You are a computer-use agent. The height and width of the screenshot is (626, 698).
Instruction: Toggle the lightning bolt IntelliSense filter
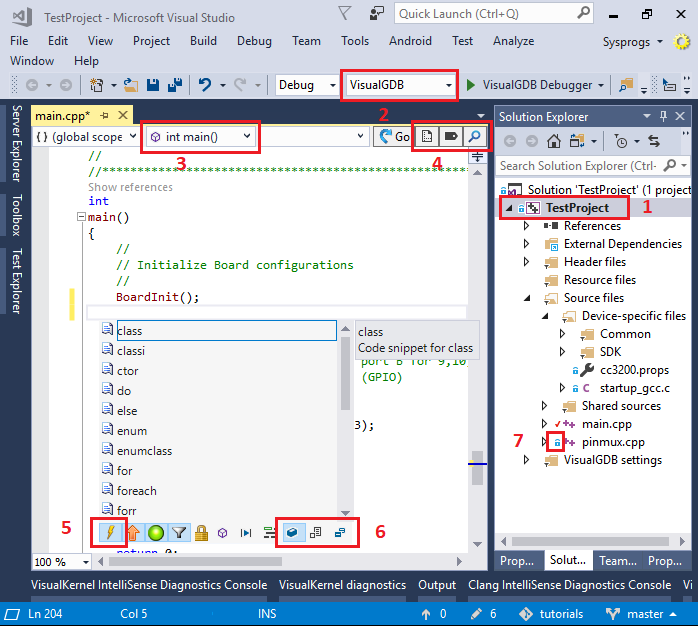tap(110, 533)
